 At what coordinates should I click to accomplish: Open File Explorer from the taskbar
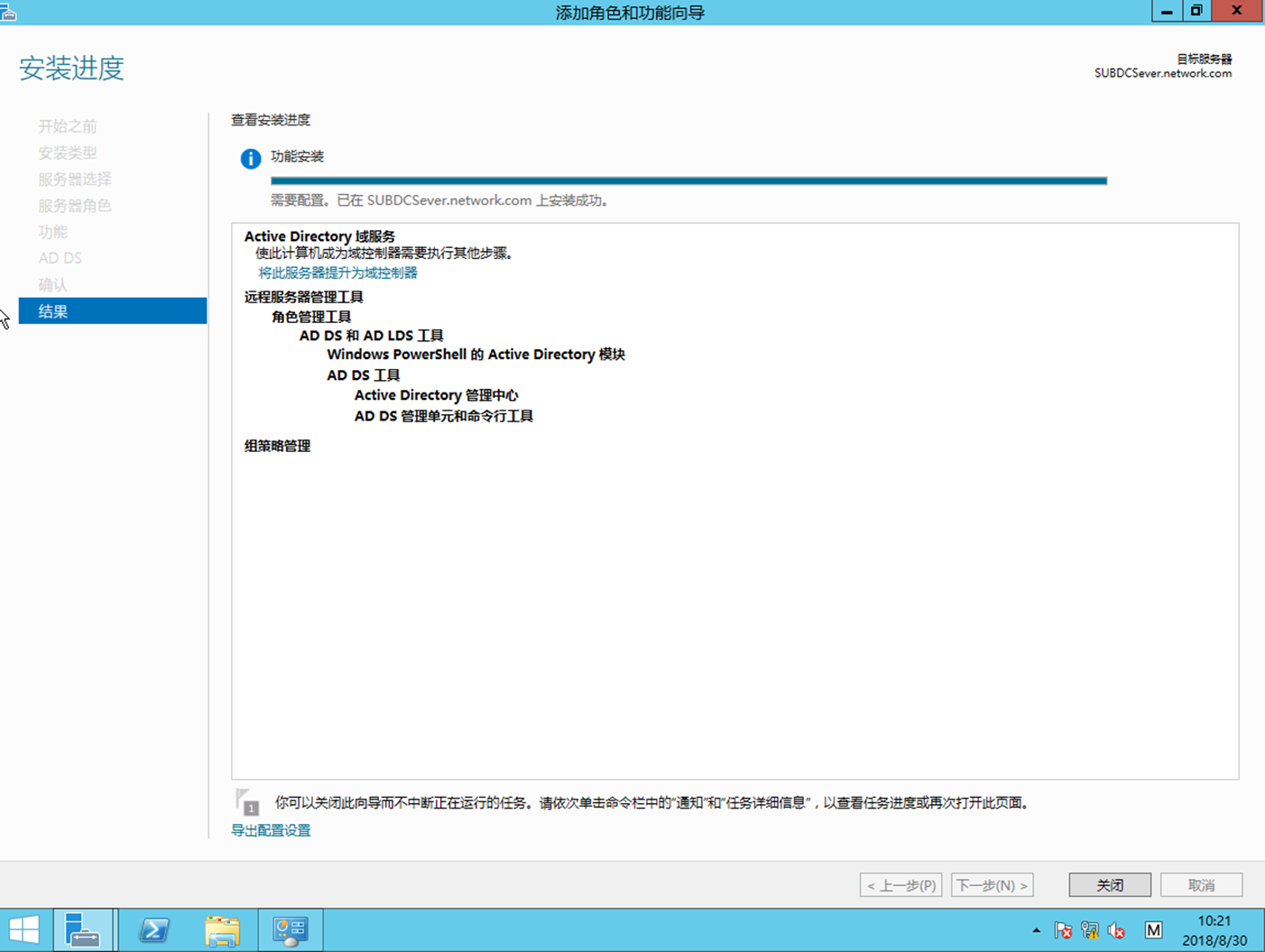click(x=222, y=930)
